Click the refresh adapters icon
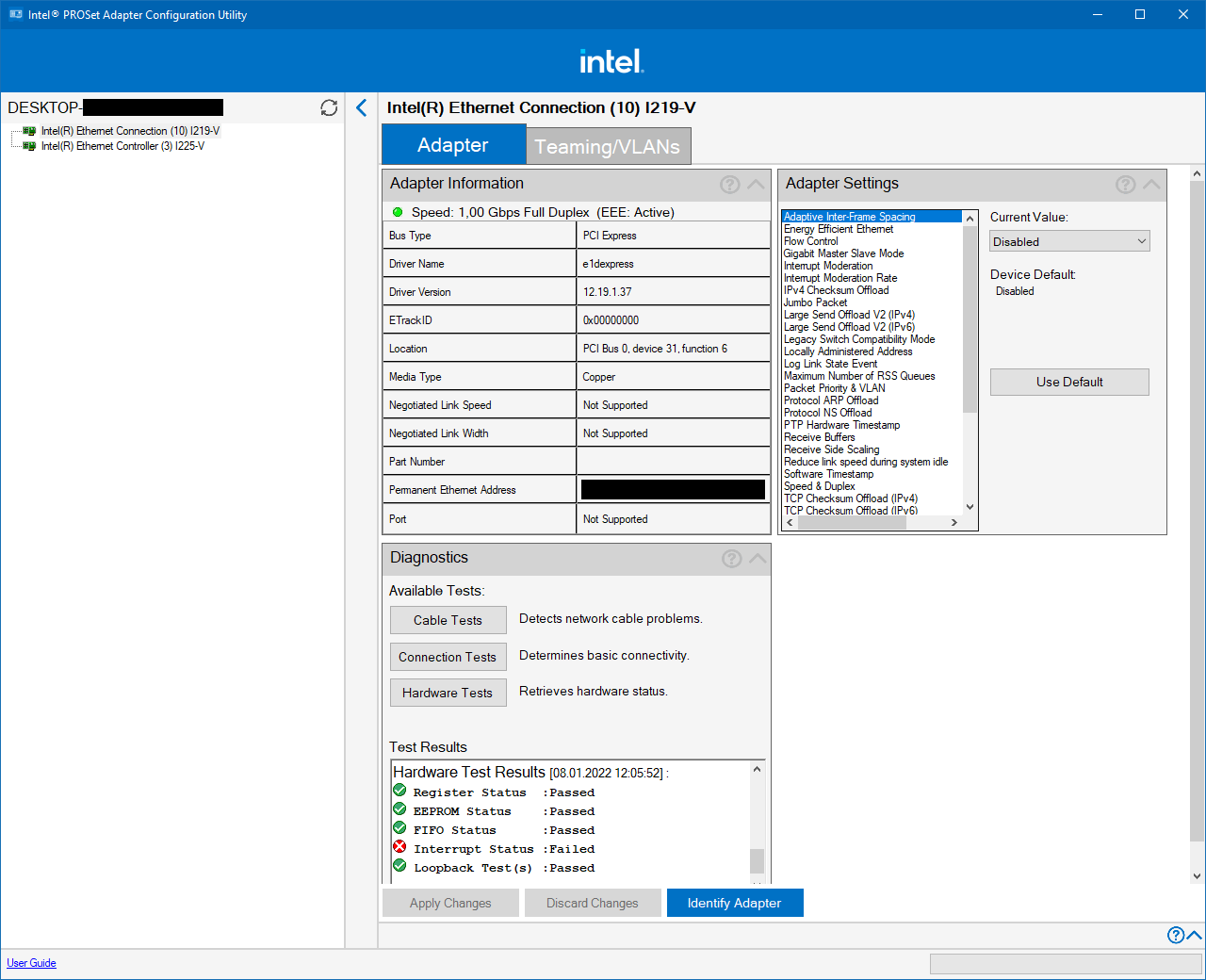 point(329,107)
